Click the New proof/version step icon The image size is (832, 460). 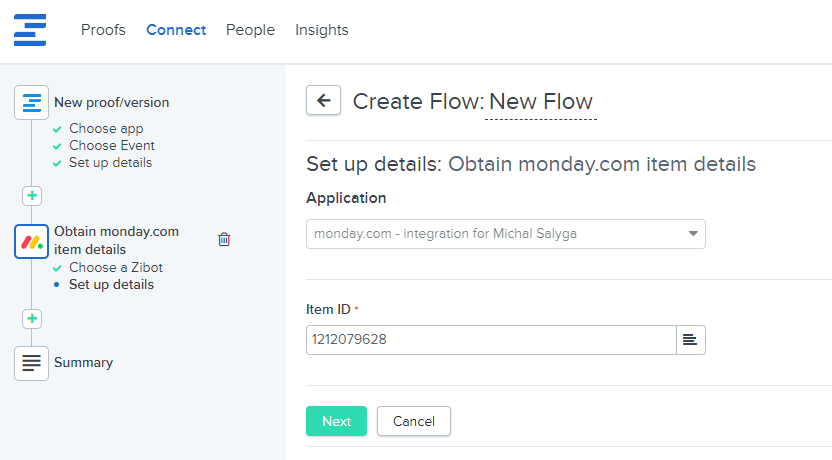coord(32,102)
